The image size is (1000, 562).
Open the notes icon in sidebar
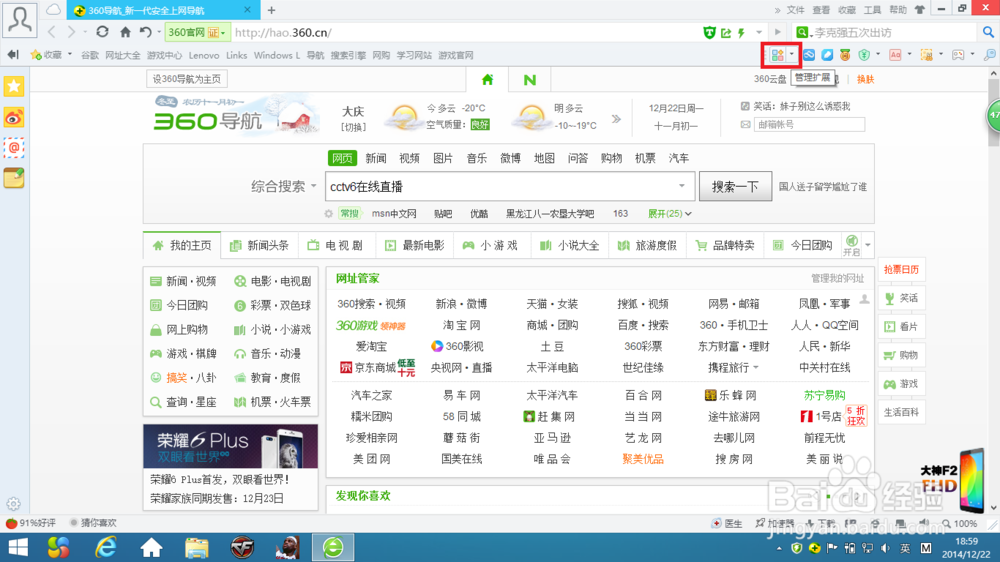point(14,178)
